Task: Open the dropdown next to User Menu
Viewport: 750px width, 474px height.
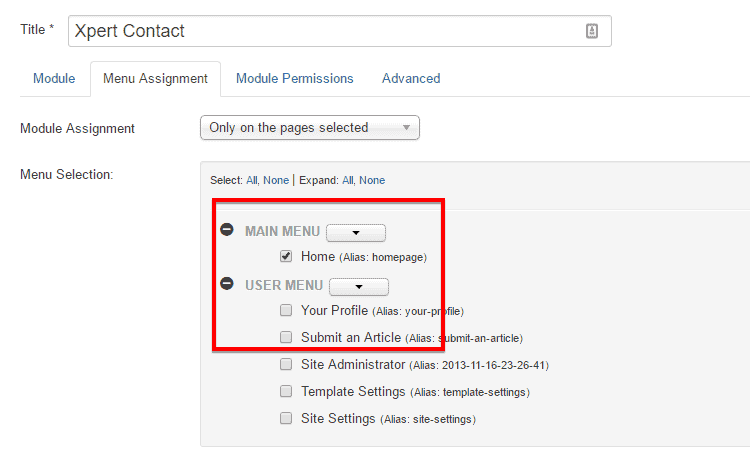Action: 359,287
